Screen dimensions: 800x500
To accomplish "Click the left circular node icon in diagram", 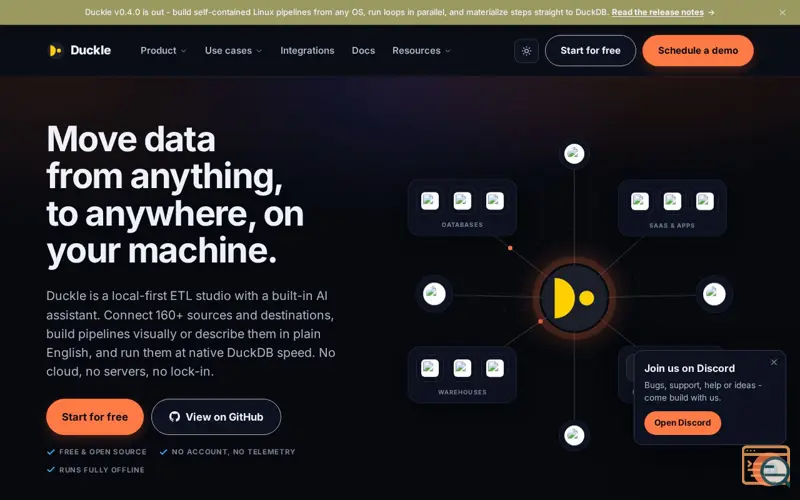I will [x=434, y=294].
